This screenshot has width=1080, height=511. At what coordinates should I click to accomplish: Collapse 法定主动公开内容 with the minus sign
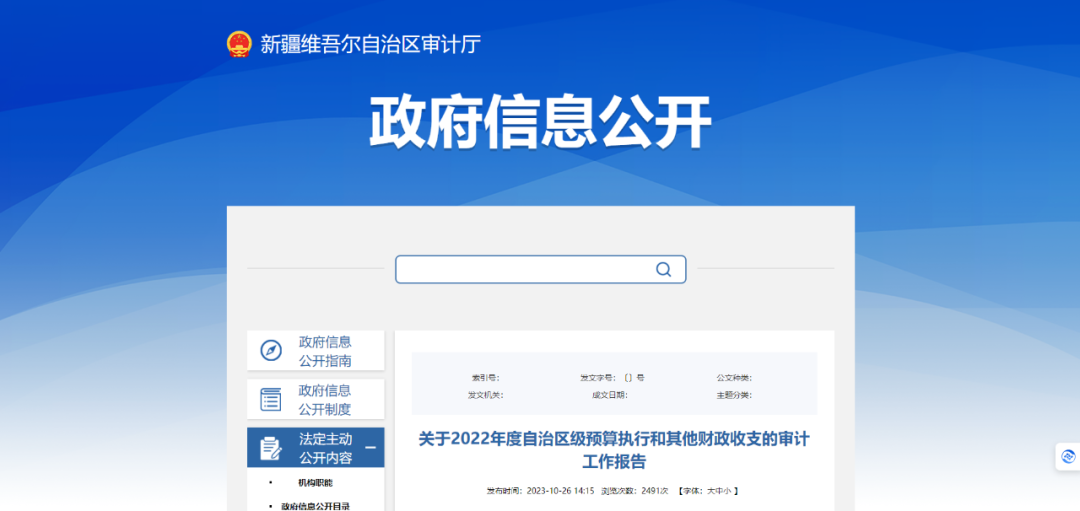coord(371,448)
